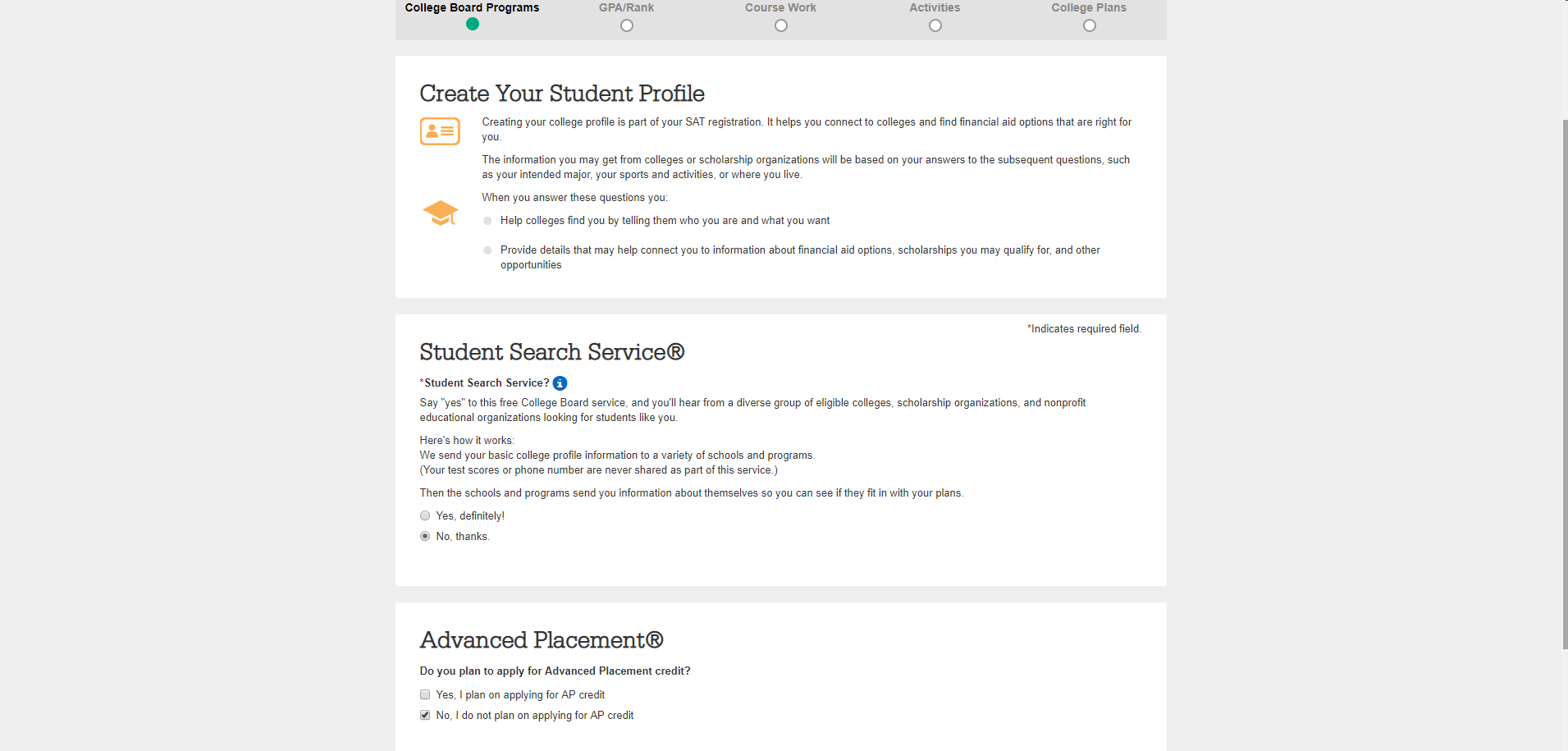Screen dimensions: 1568x751
Task: Switch to the GPA/Rank step label
Action: tap(626, 7)
